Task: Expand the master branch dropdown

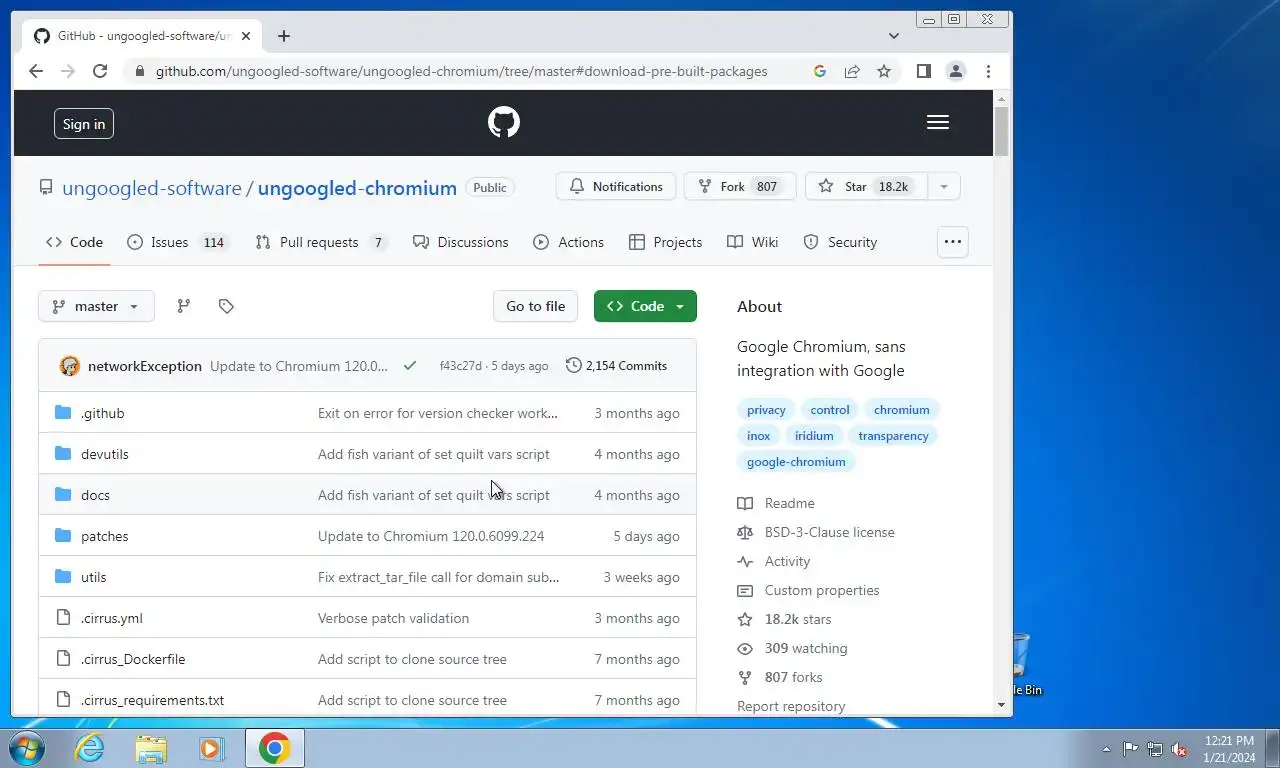Action: point(96,306)
